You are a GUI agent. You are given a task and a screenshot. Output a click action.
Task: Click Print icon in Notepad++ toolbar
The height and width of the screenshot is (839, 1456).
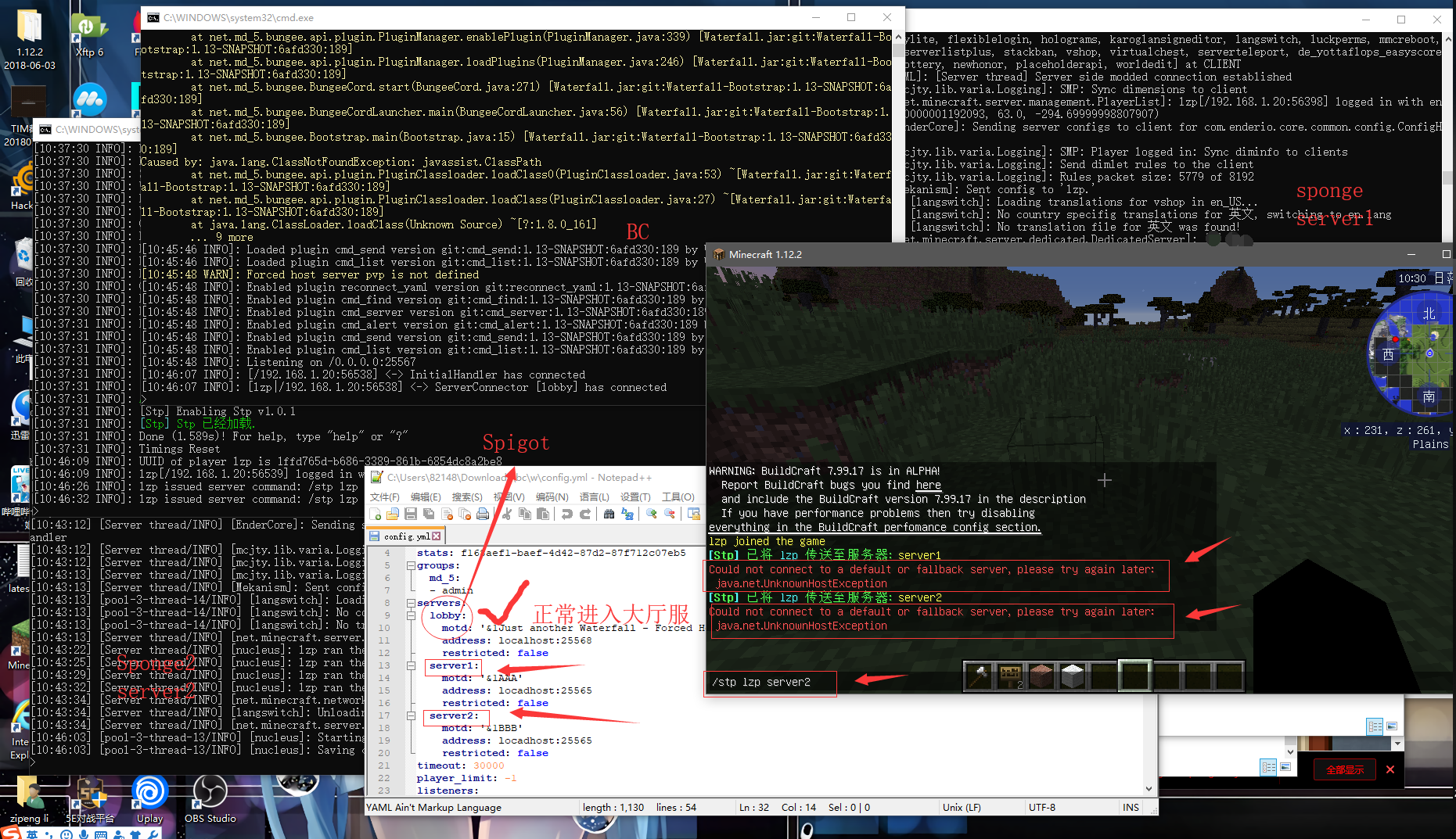pyautogui.click(x=483, y=514)
